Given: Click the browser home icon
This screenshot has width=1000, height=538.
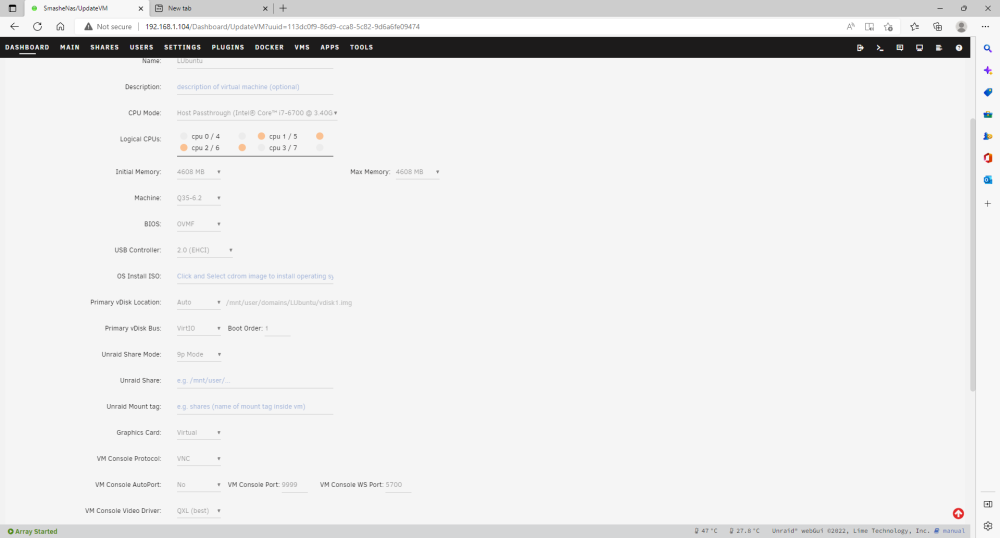Looking at the screenshot, I should [60, 27].
